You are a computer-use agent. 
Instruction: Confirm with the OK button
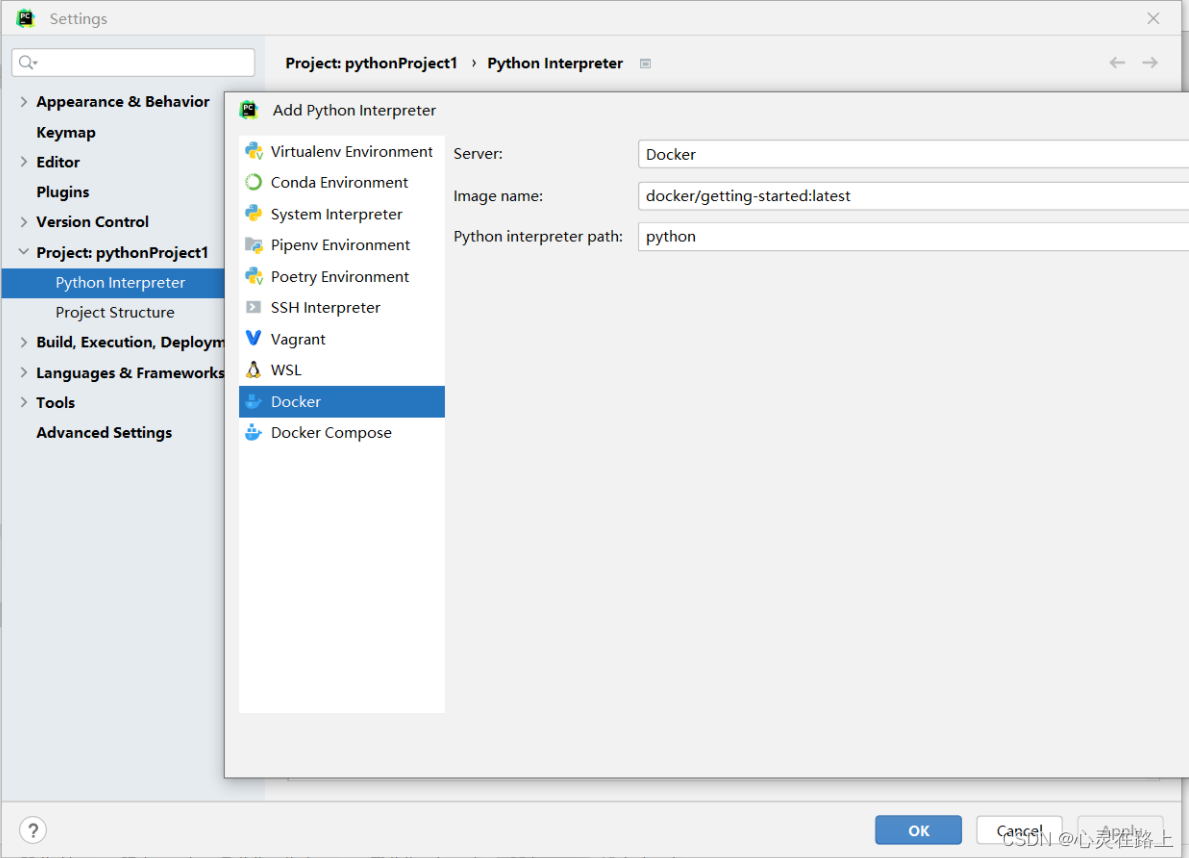(x=918, y=830)
